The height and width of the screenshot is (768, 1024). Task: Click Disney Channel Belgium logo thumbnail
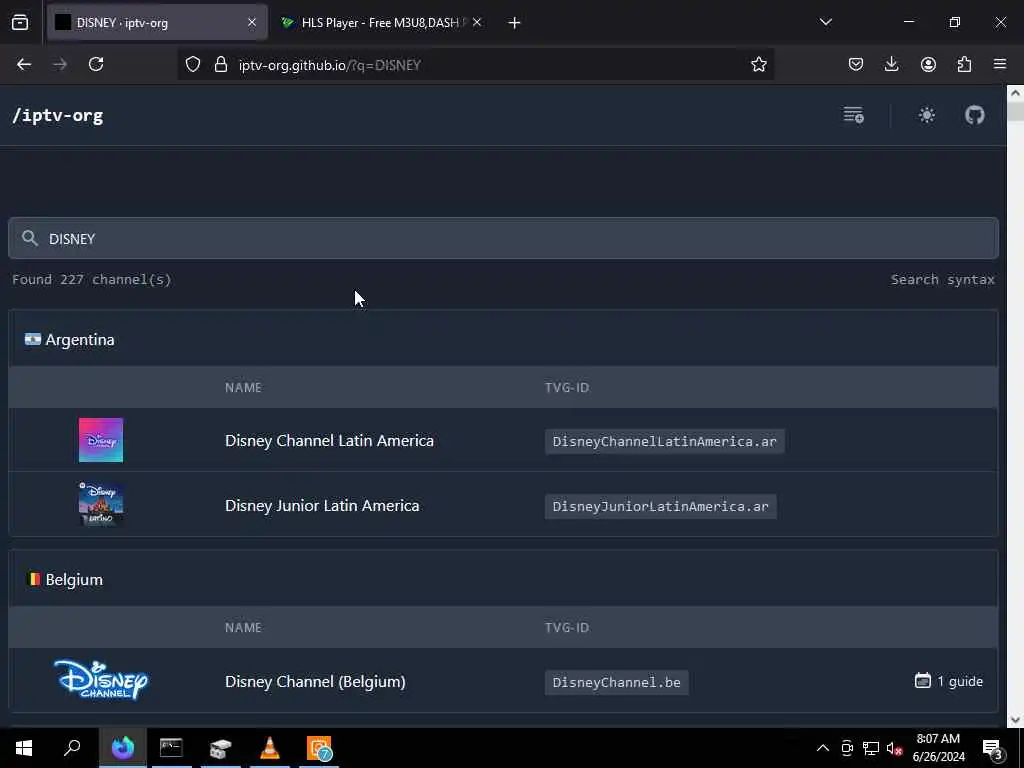pyautogui.click(x=101, y=680)
